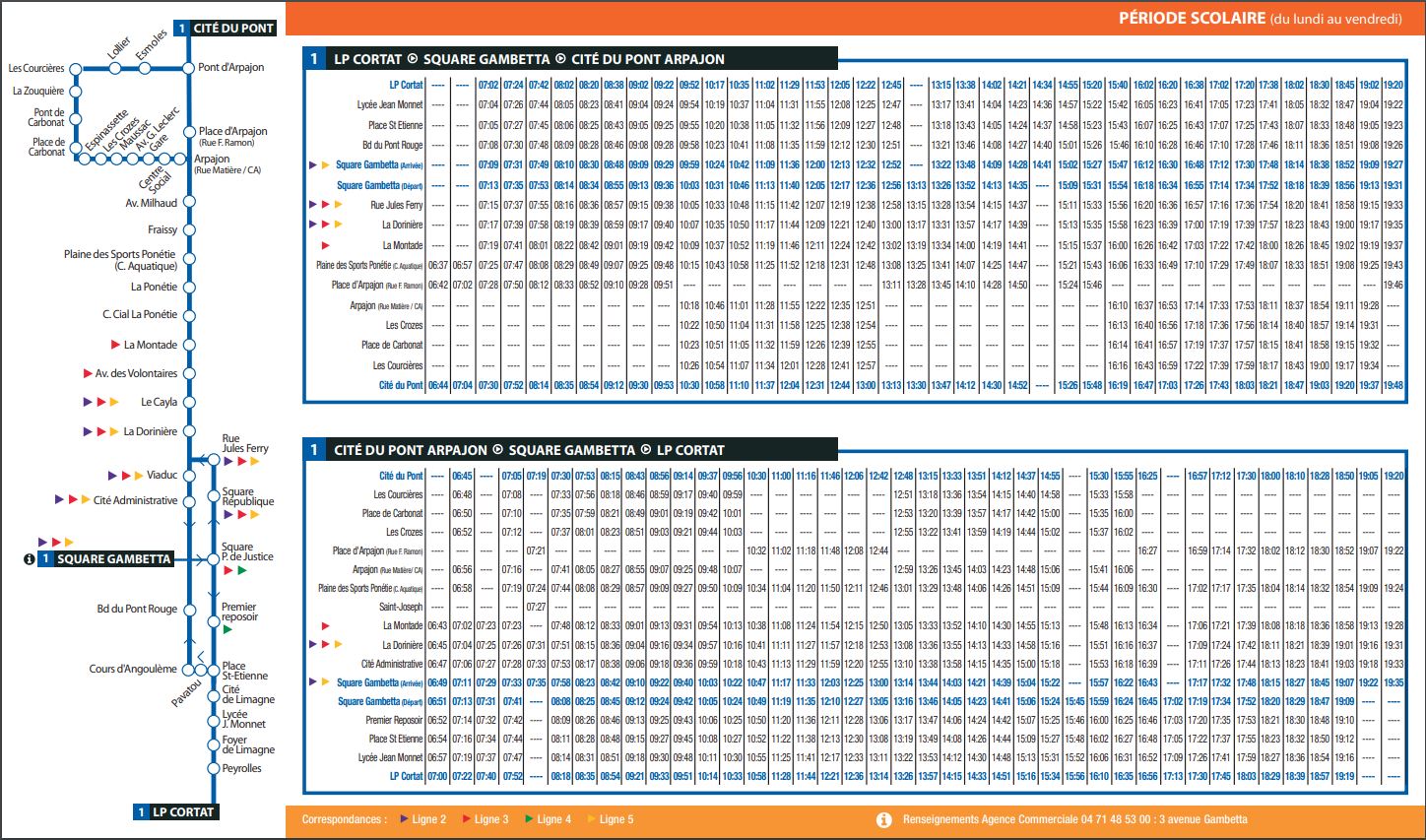This screenshot has height=840, width=1426.
Task: Click the line 1 badge beside LP CORTAT on map
Action: 141,812
